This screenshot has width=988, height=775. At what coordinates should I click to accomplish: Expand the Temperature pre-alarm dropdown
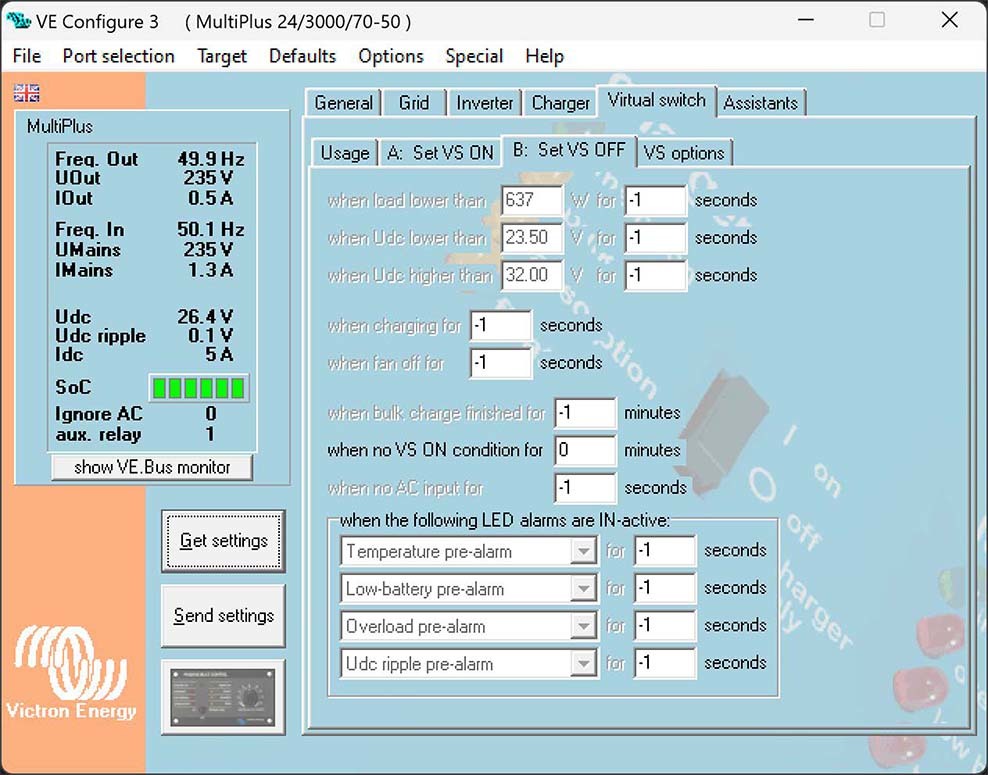[582, 551]
